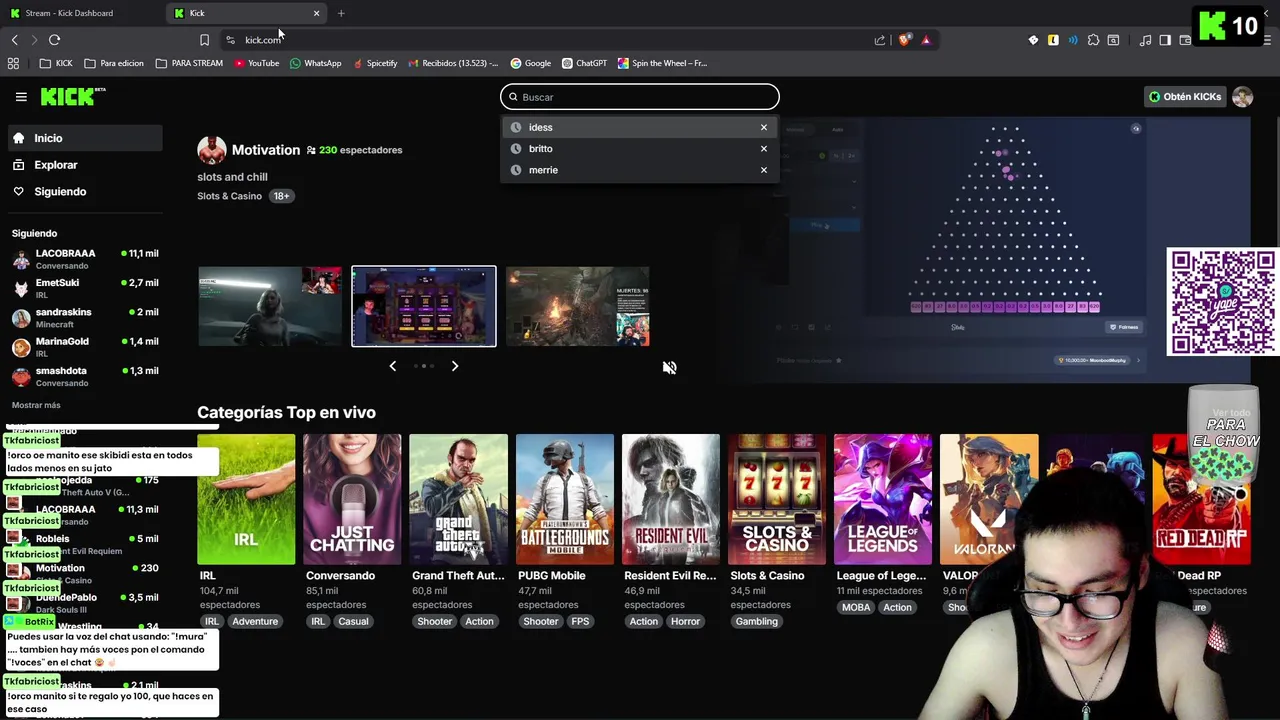
Task: Open the YouTube bookmark
Action: coord(257,63)
